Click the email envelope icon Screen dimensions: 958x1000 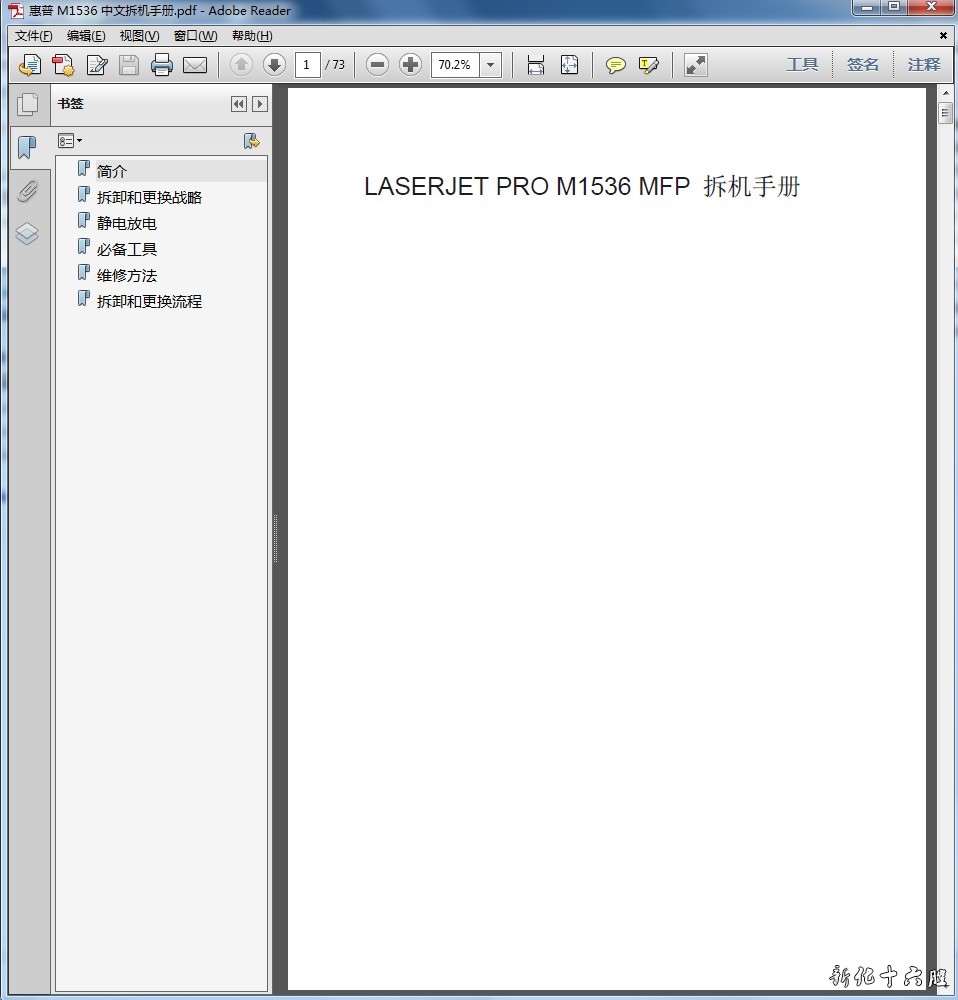(x=195, y=65)
